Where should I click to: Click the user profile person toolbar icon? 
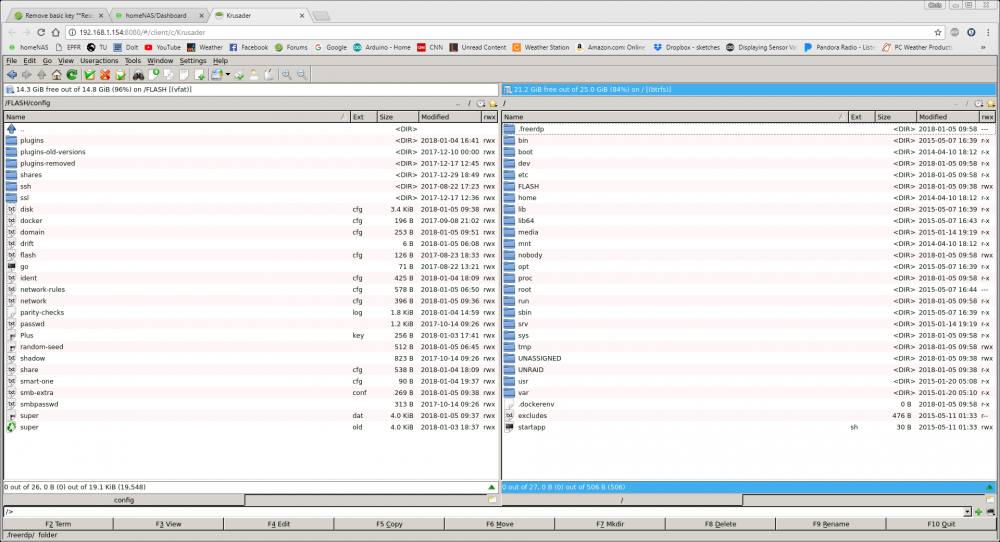pyautogui.click(x=254, y=75)
